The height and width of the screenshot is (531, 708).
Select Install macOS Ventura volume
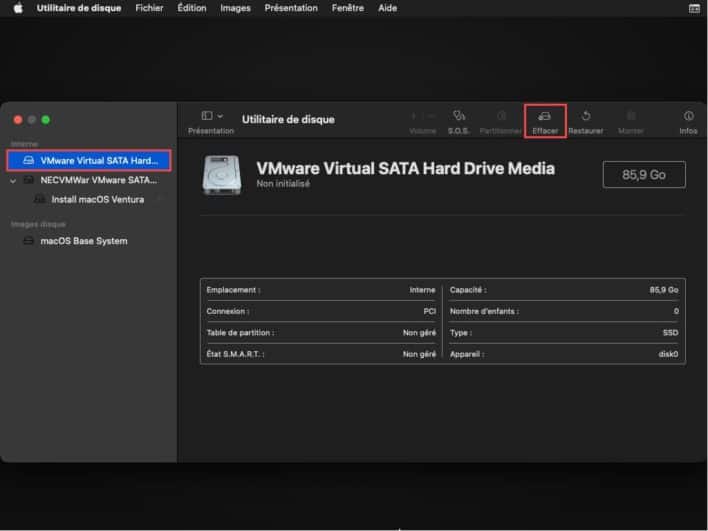[97, 199]
